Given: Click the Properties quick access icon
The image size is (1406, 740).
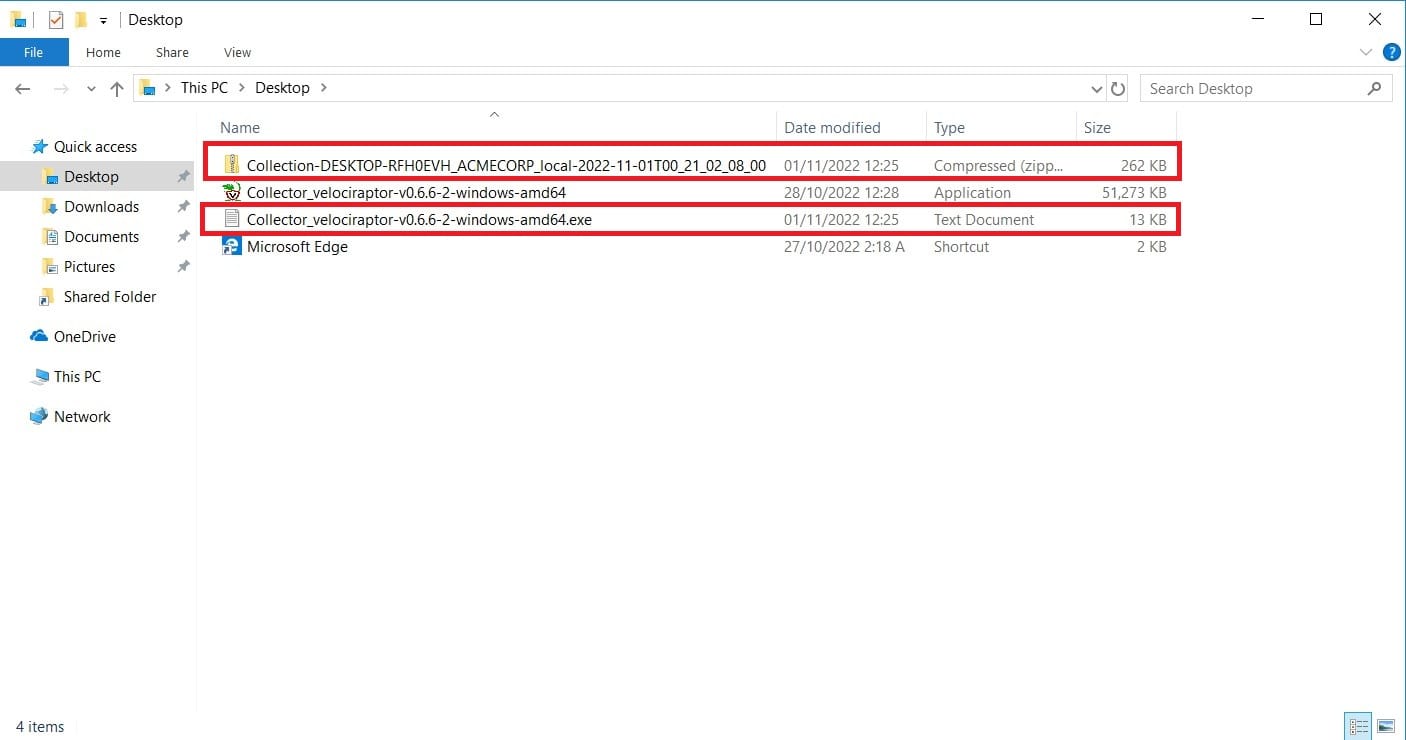Looking at the screenshot, I should (56, 19).
